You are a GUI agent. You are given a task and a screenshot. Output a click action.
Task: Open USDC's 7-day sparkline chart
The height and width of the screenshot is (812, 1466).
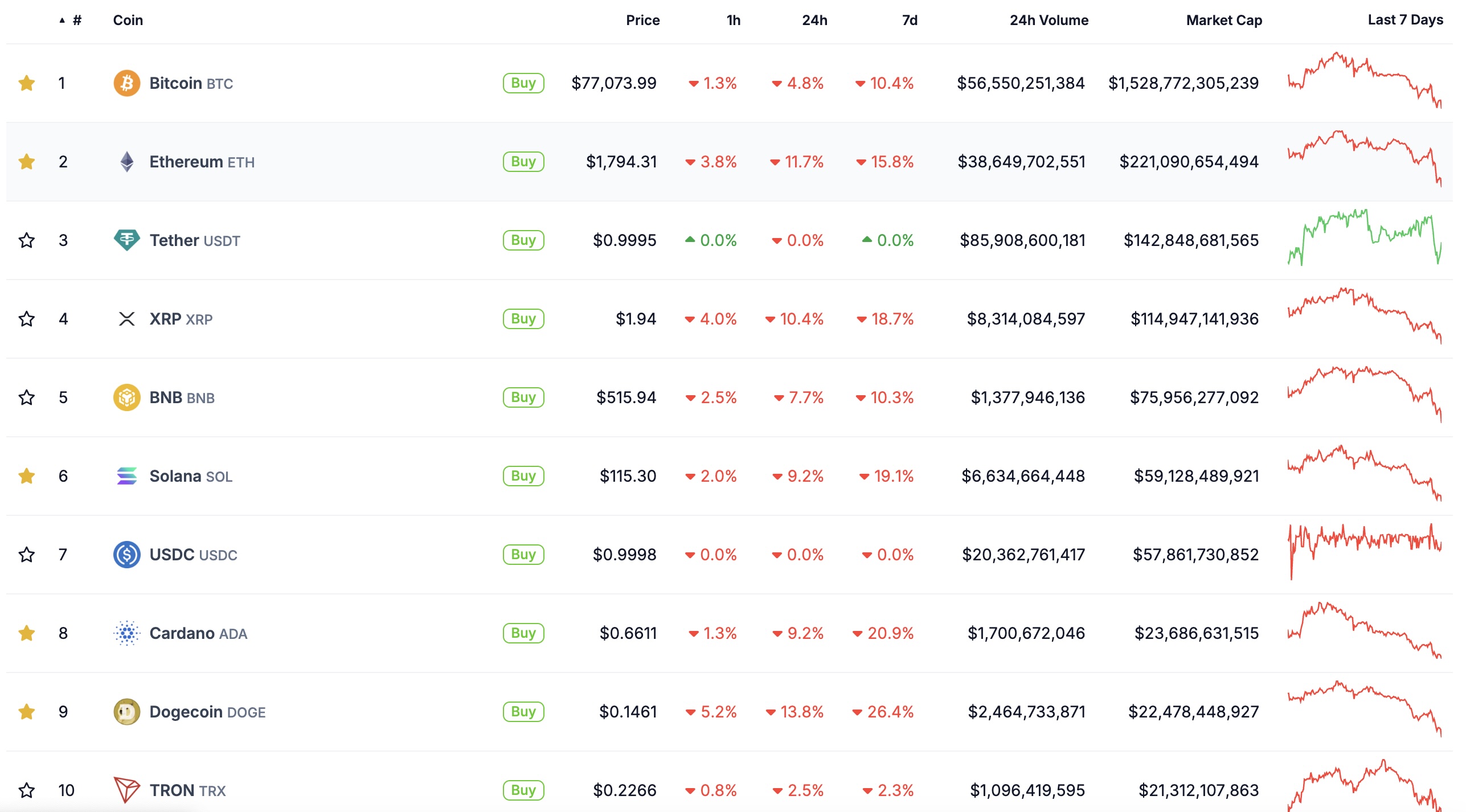pos(1365,552)
